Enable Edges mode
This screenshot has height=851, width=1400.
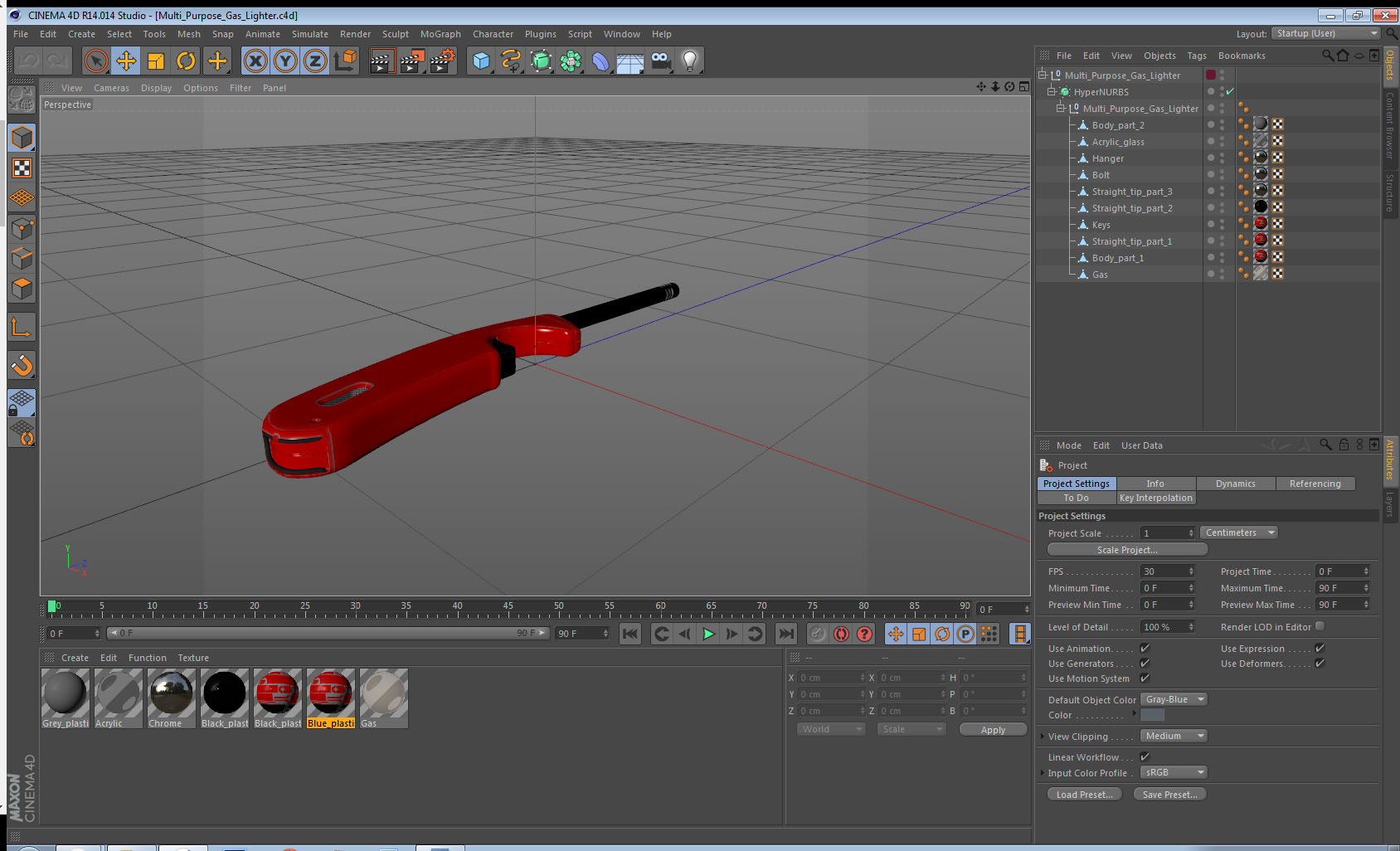[22, 258]
